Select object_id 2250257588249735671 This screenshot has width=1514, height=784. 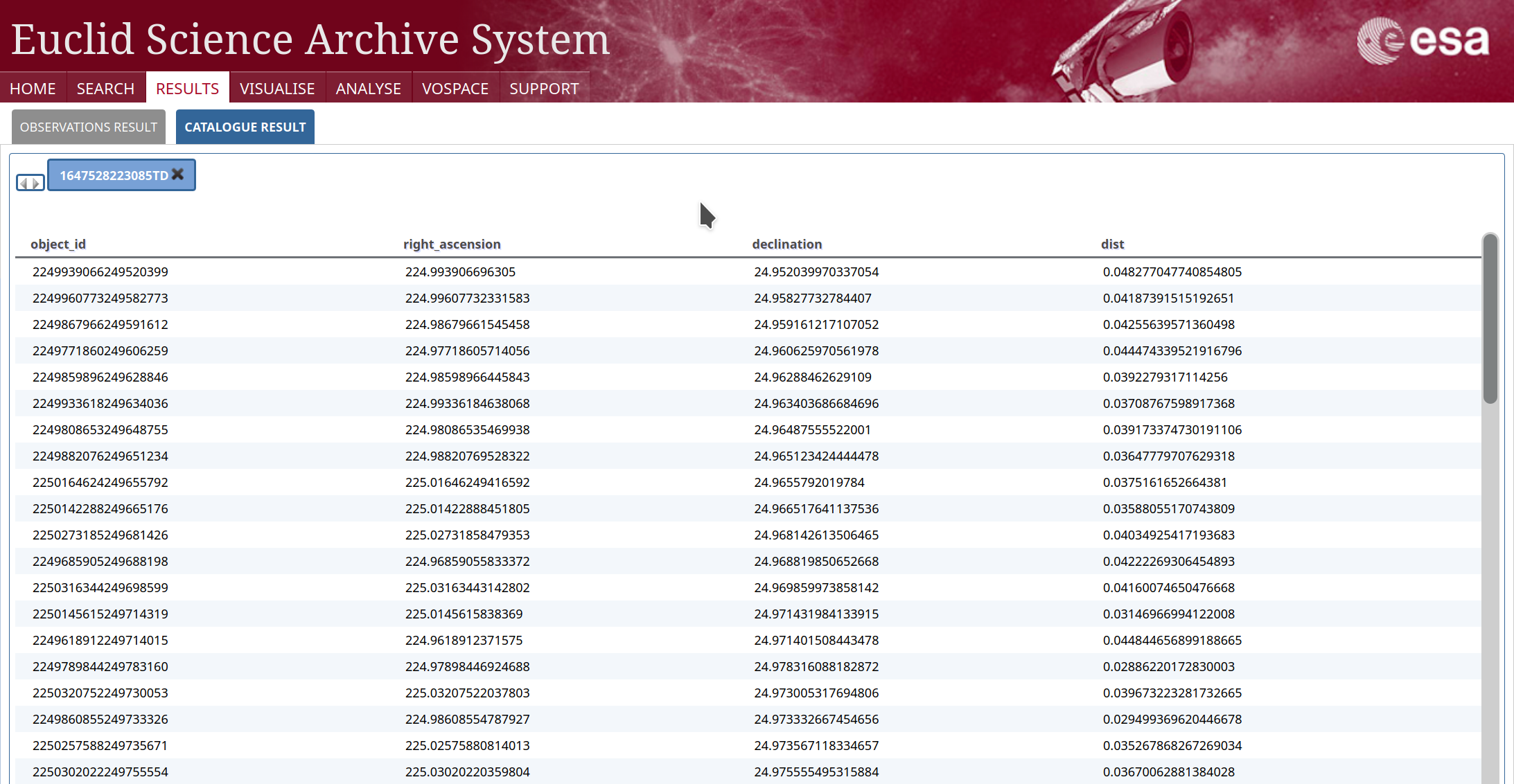click(x=100, y=745)
